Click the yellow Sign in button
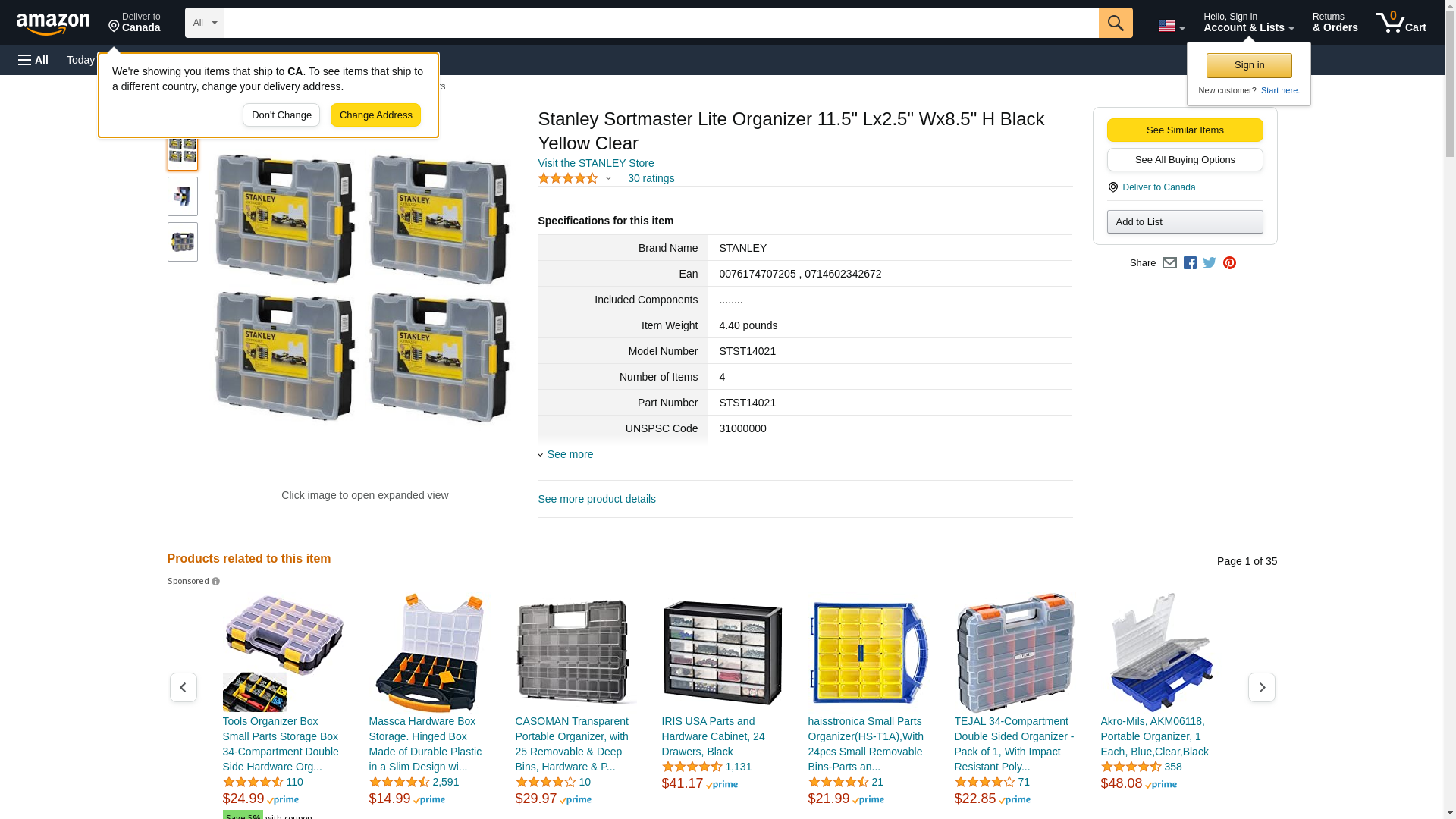Viewport: 1456px width, 819px height. click(x=1249, y=65)
